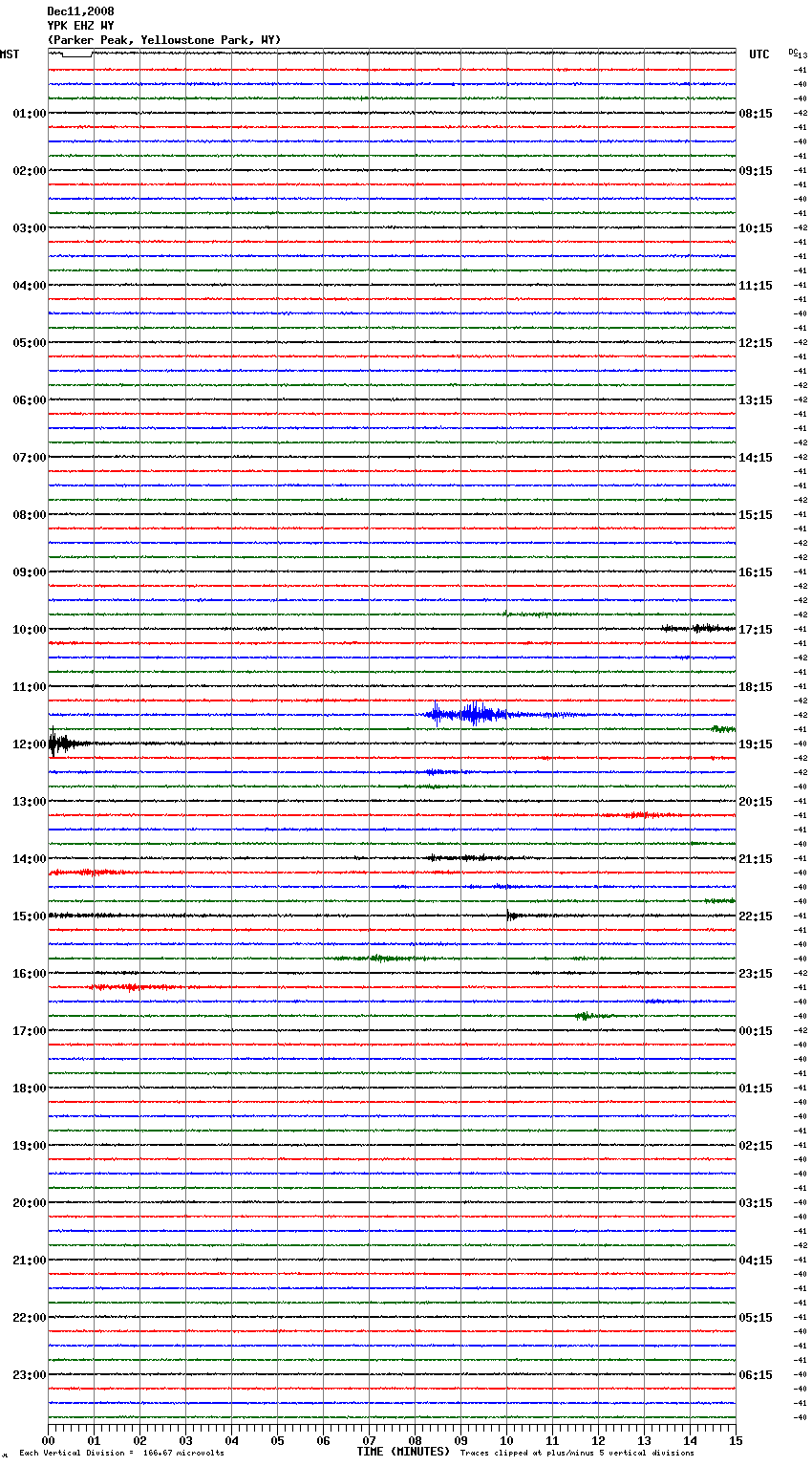Click the "16:15" UTC time label

coord(756,572)
